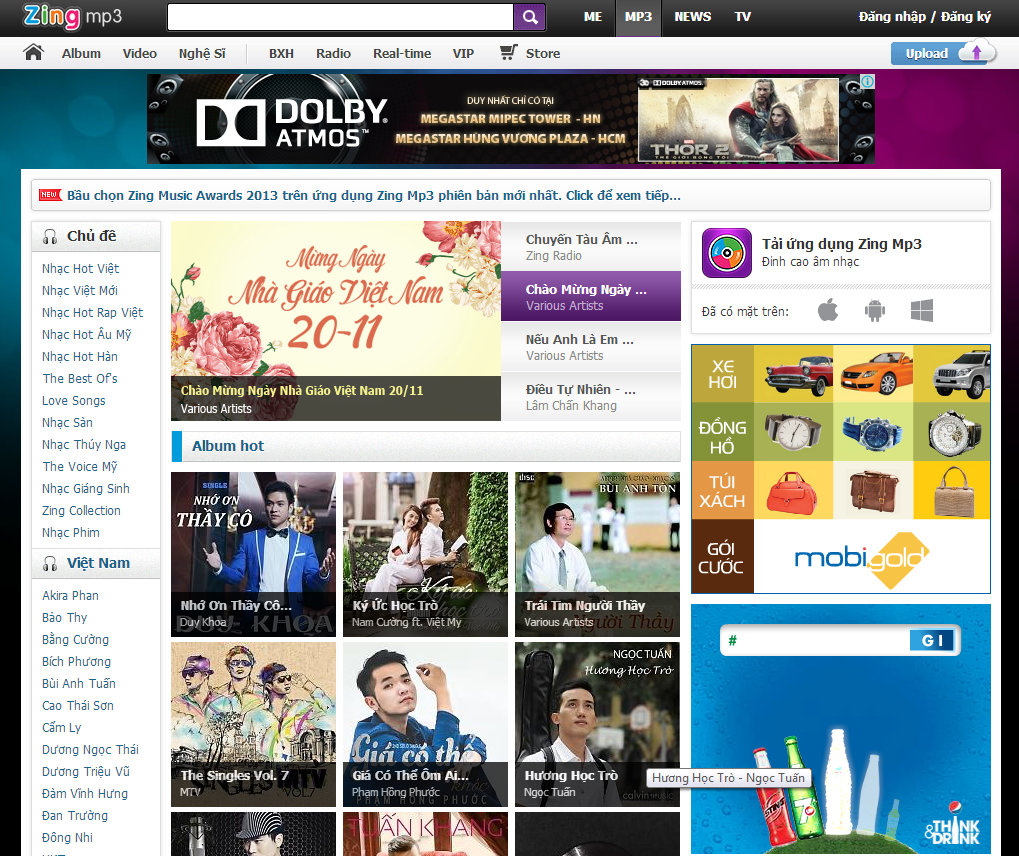This screenshot has width=1019, height=856.
Task: Click the mobigold logo
Action: pyautogui.click(x=862, y=558)
